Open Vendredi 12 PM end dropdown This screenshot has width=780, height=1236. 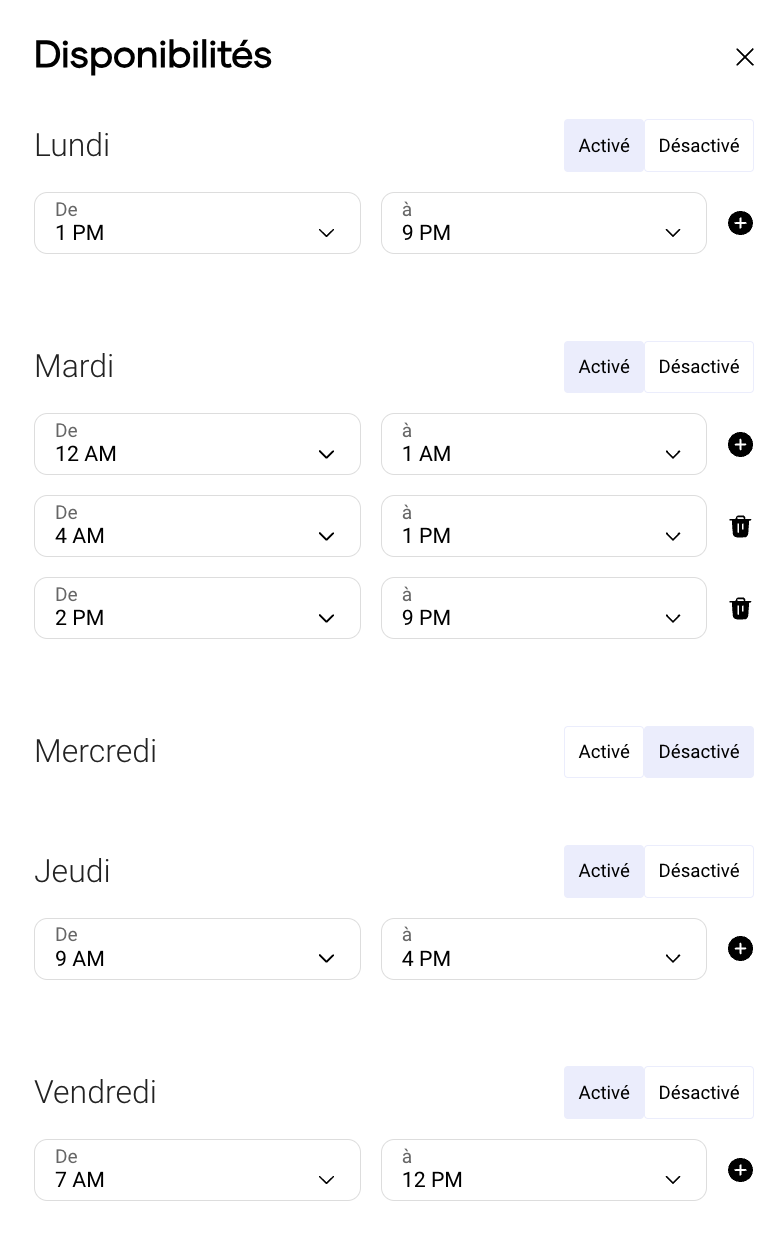(x=543, y=1170)
